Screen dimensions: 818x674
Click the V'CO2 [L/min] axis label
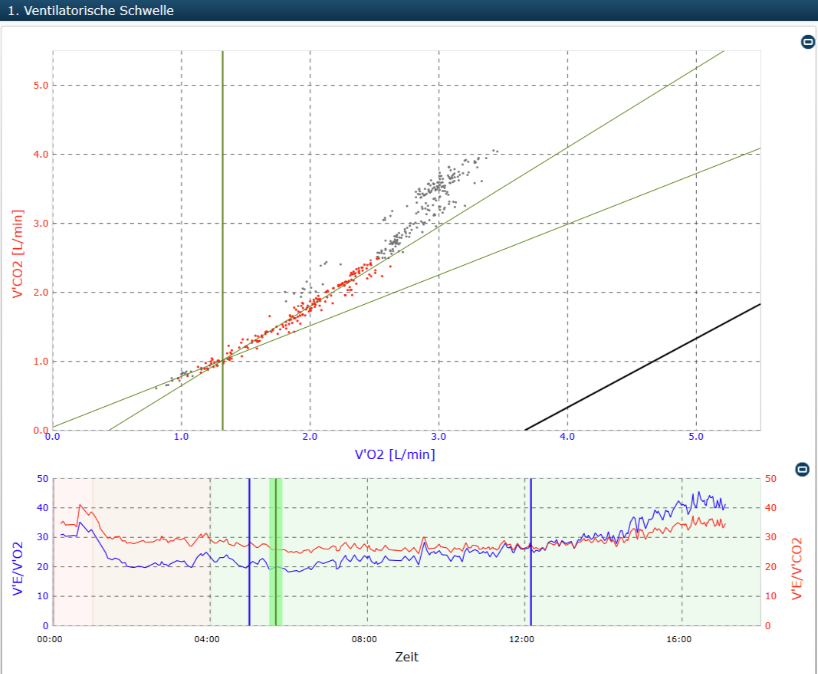point(18,254)
